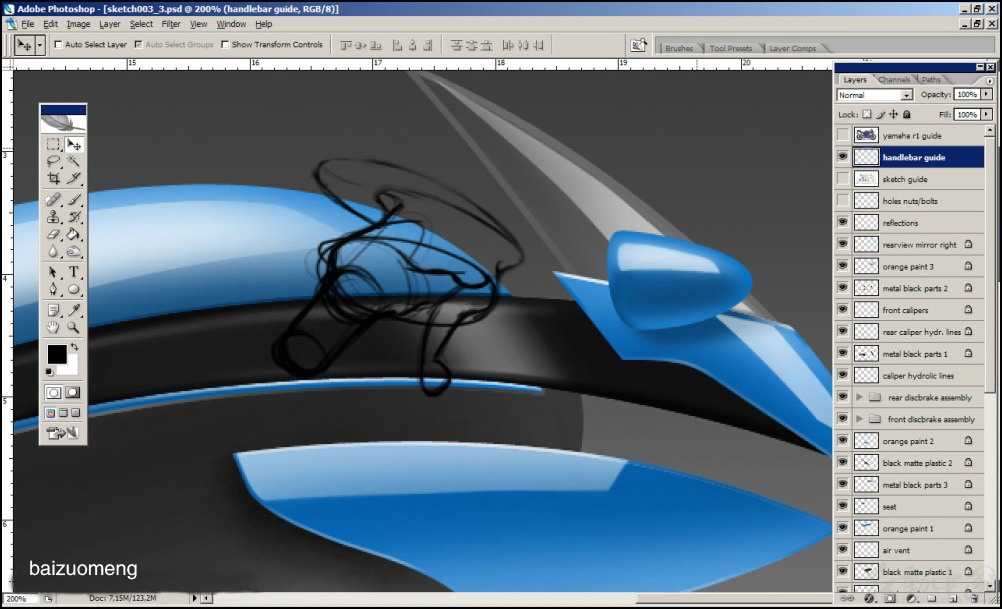Screen dimensions: 1002x609
Task: Open the blend mode Normal dropdown
Action: coord(874,95)
